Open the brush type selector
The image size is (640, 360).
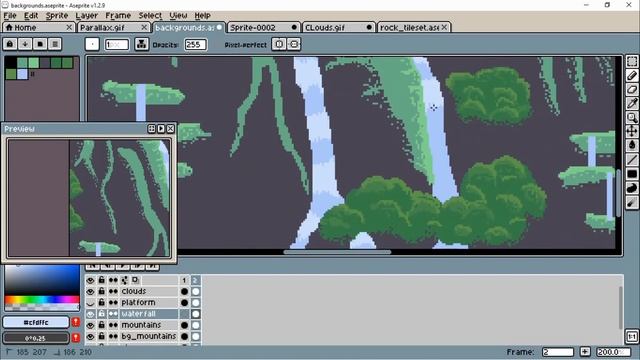[x=92, y=44]
